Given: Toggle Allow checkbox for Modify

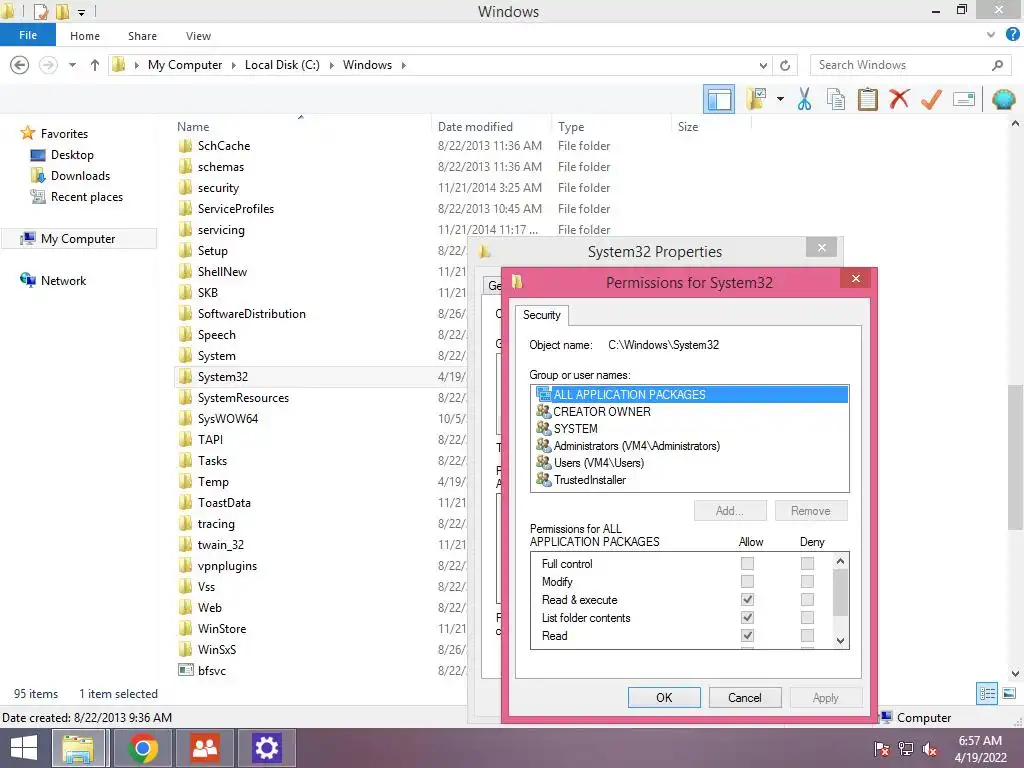Looking at the screenshot, I should pyautogui.click(x=747, y=581).
